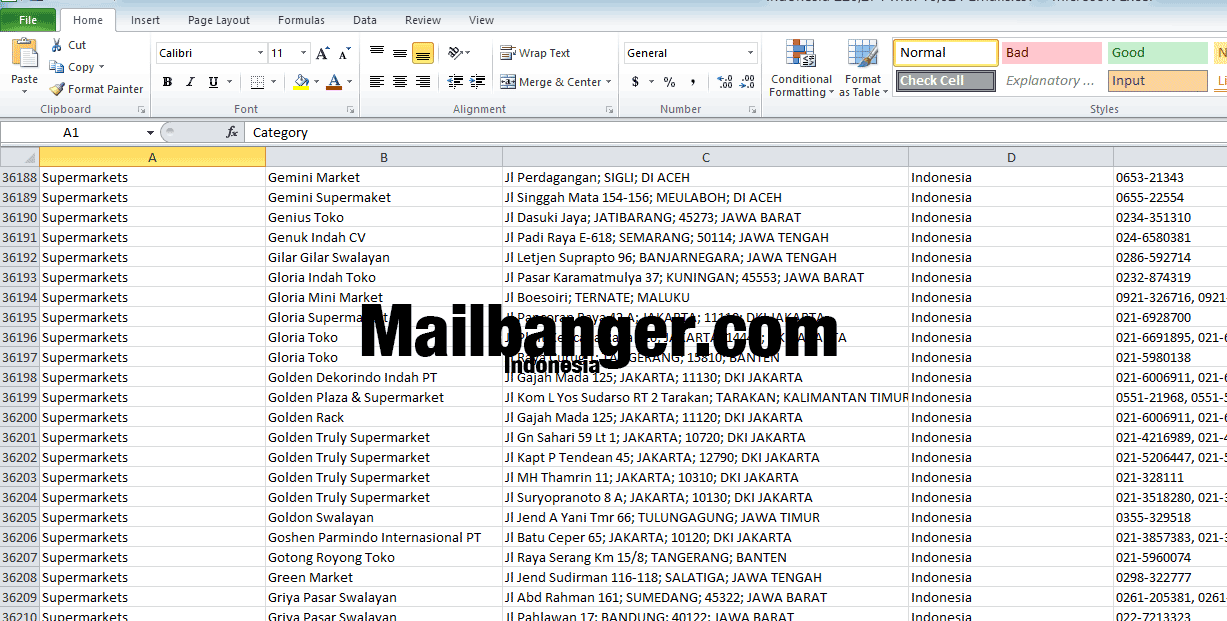
Task: Click the Decrease Decimal icon
Action: coord(748,82)
